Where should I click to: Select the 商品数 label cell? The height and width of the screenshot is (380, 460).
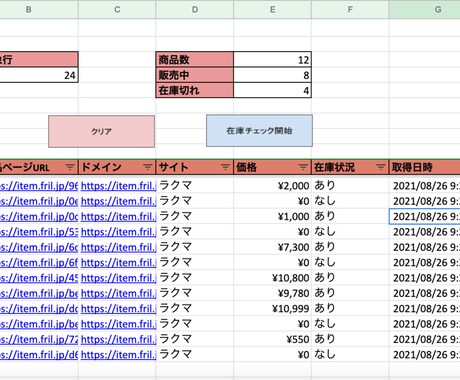(195, 60)
